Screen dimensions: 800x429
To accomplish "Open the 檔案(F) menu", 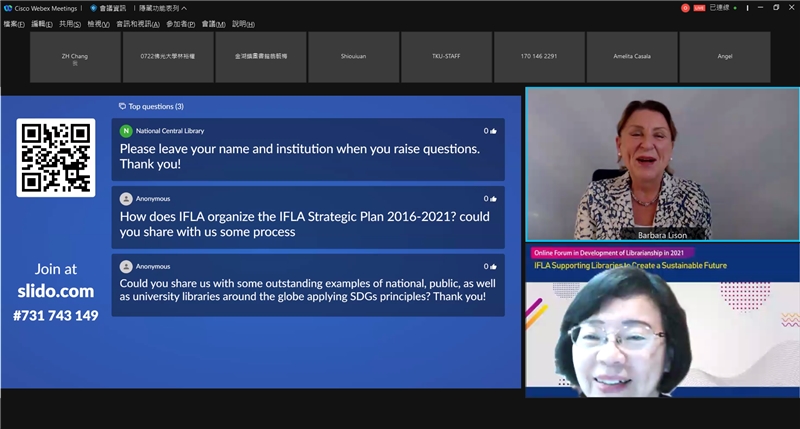I will [14, 24].
